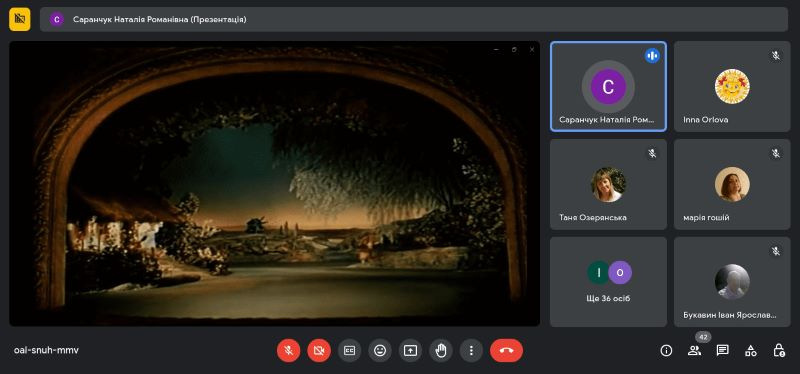Open activities panel
The height and width of the screenshot is (374, 800).
tap(751, 351)
